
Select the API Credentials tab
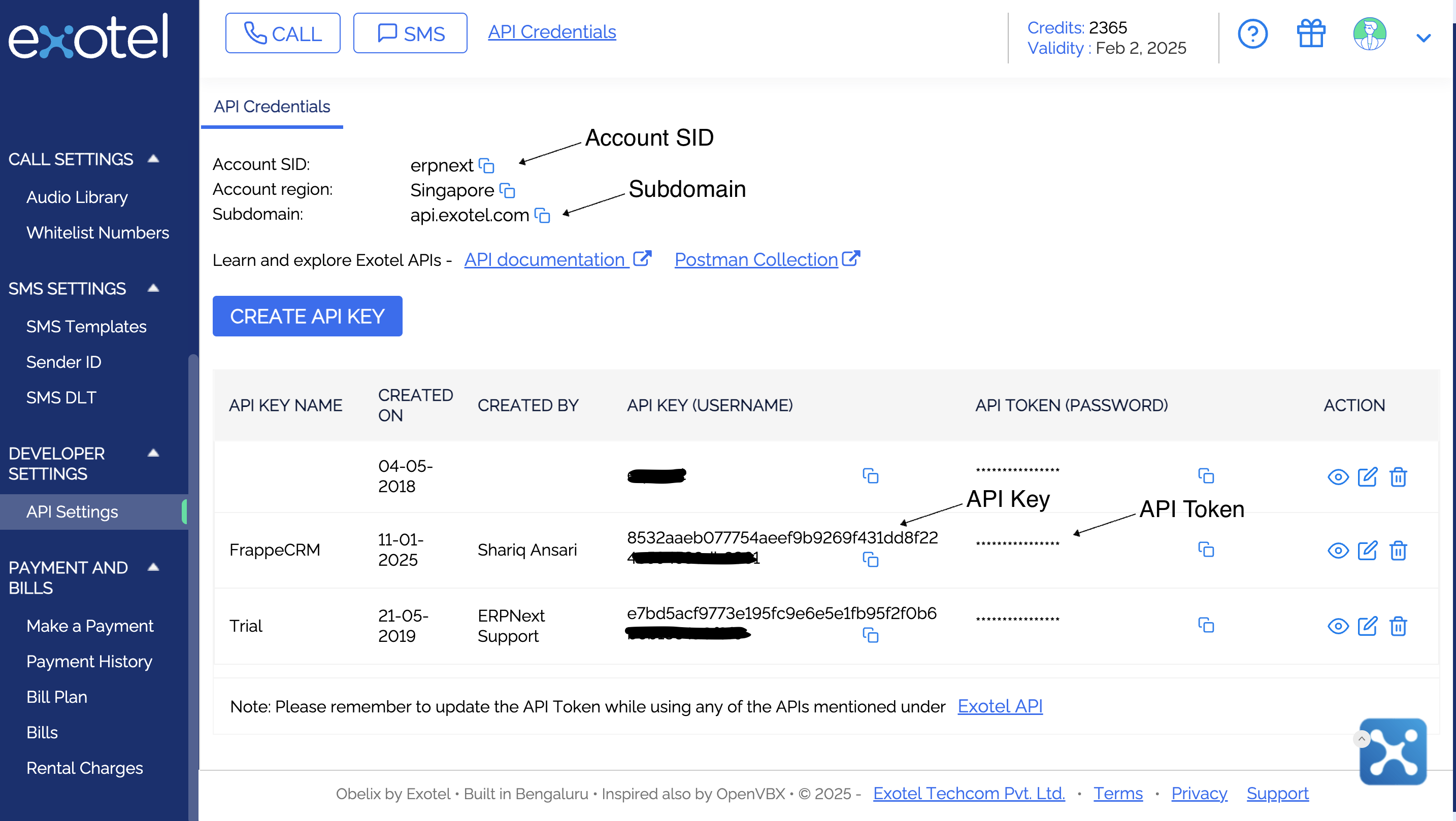click(x=272, y=106)
